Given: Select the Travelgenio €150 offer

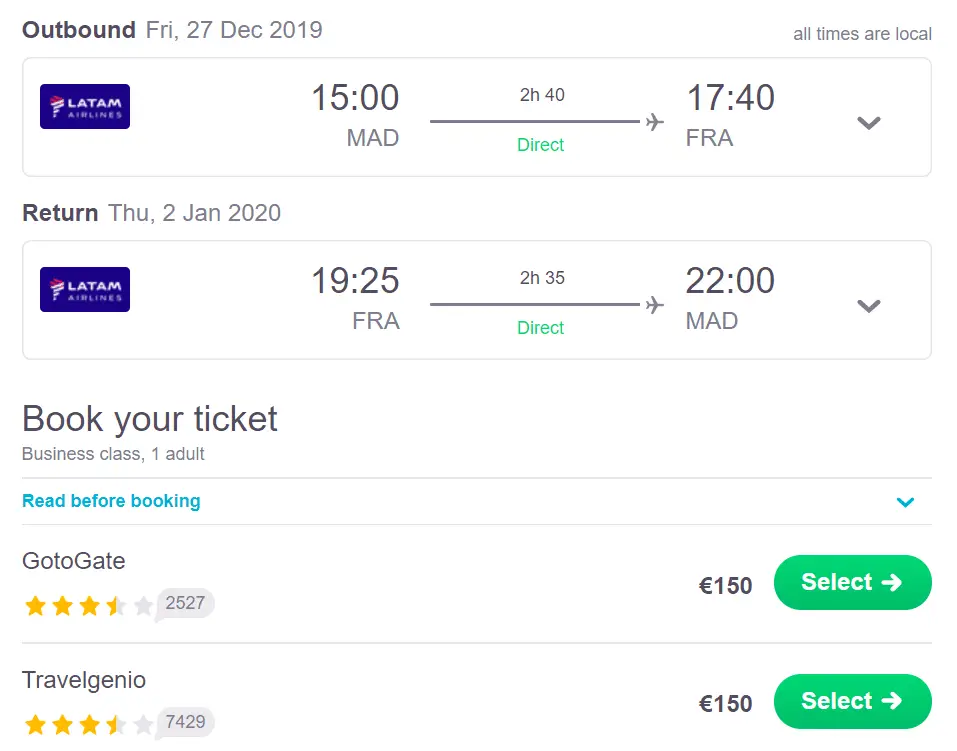Looking at the screenshot, I should pos(852,701).
